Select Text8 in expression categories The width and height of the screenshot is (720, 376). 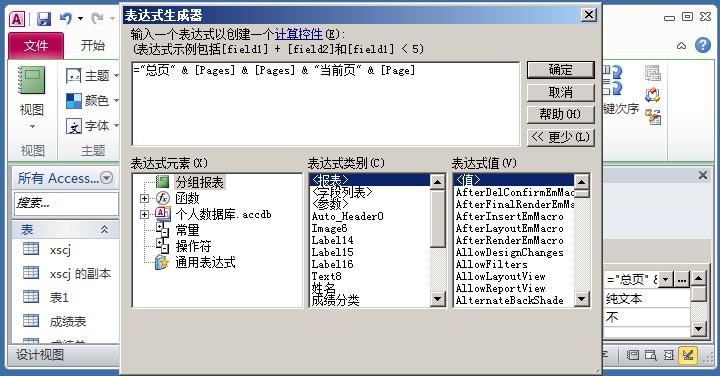[x=370, y=276]
